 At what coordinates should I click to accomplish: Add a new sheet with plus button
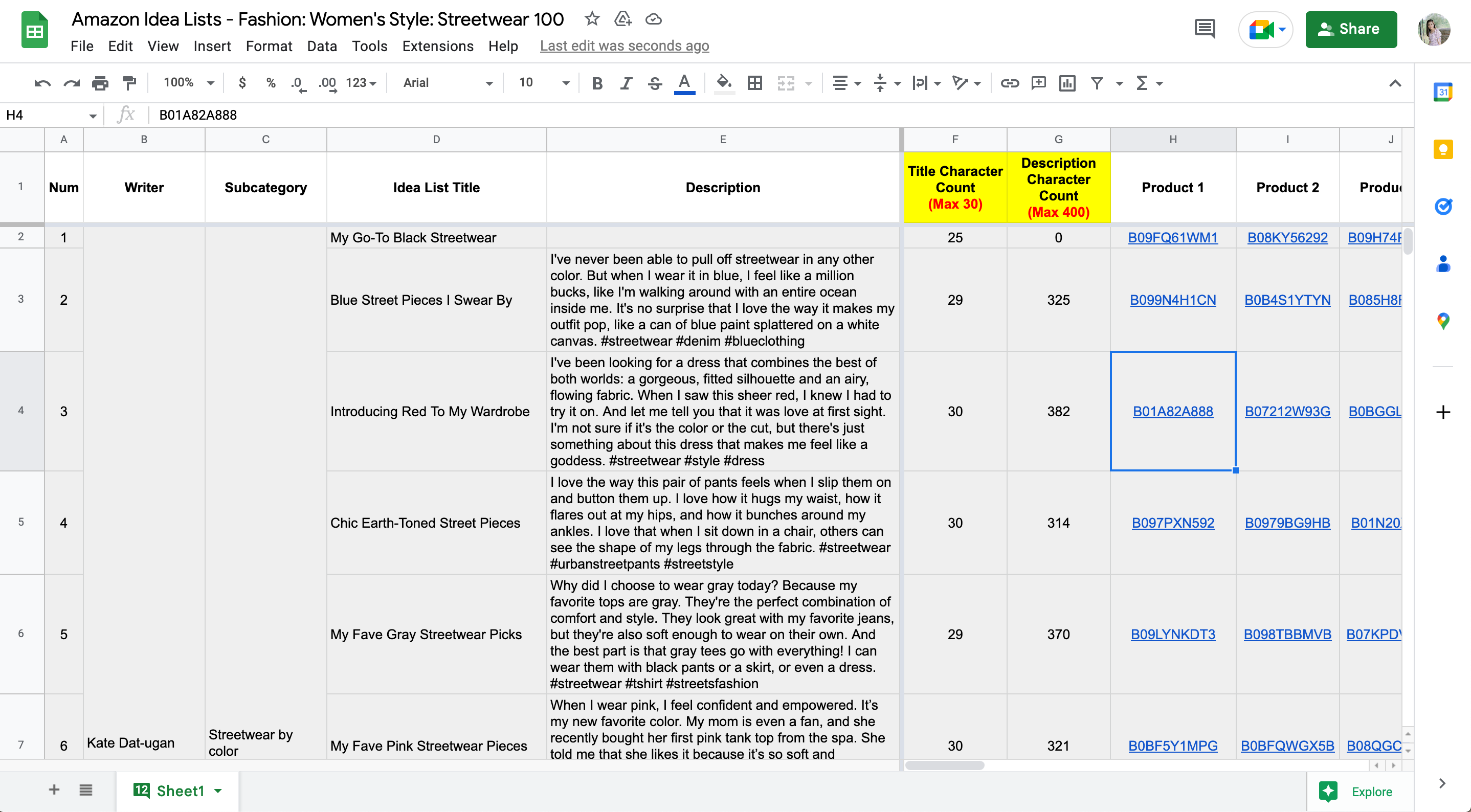coord(54,790)
